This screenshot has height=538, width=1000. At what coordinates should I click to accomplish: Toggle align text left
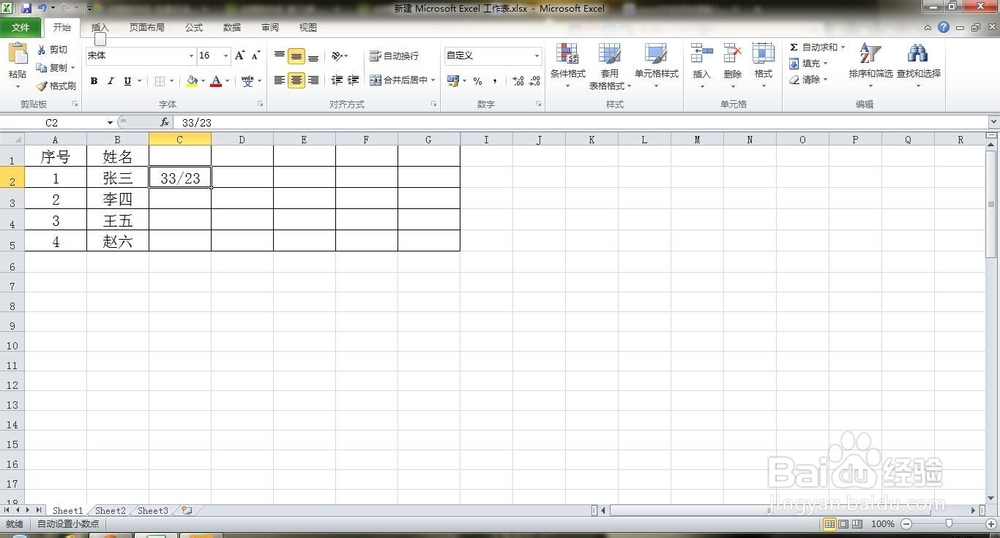point(279,80)
